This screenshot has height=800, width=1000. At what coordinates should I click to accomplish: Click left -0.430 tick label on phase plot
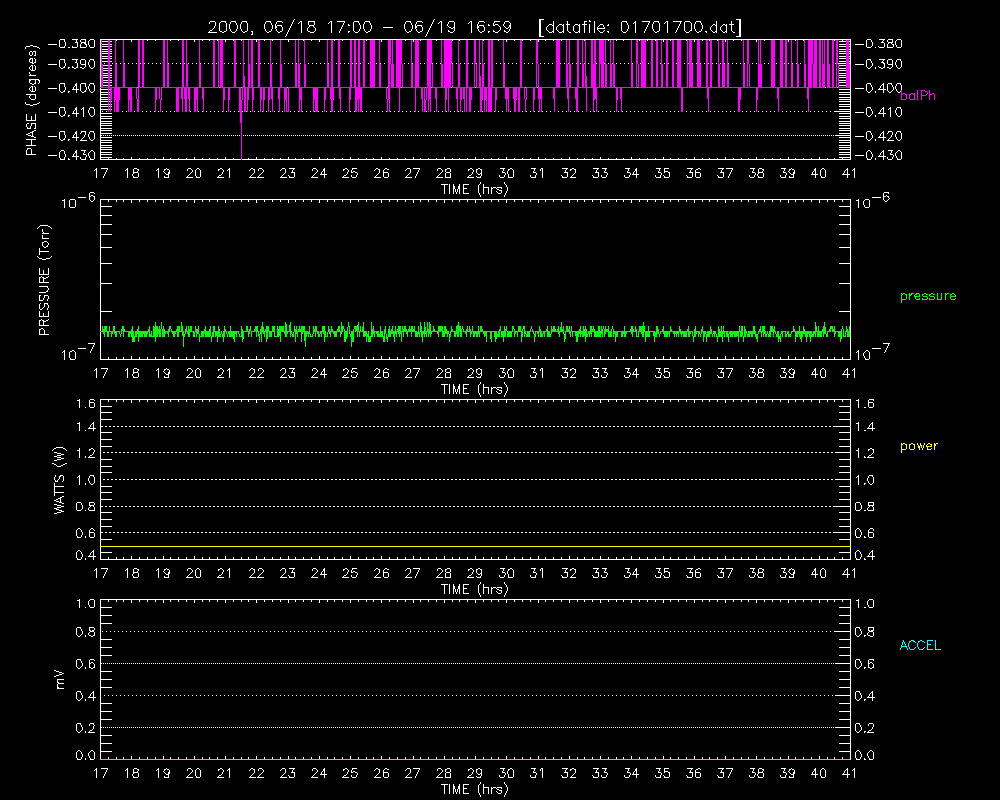click(x=72, y=155)
